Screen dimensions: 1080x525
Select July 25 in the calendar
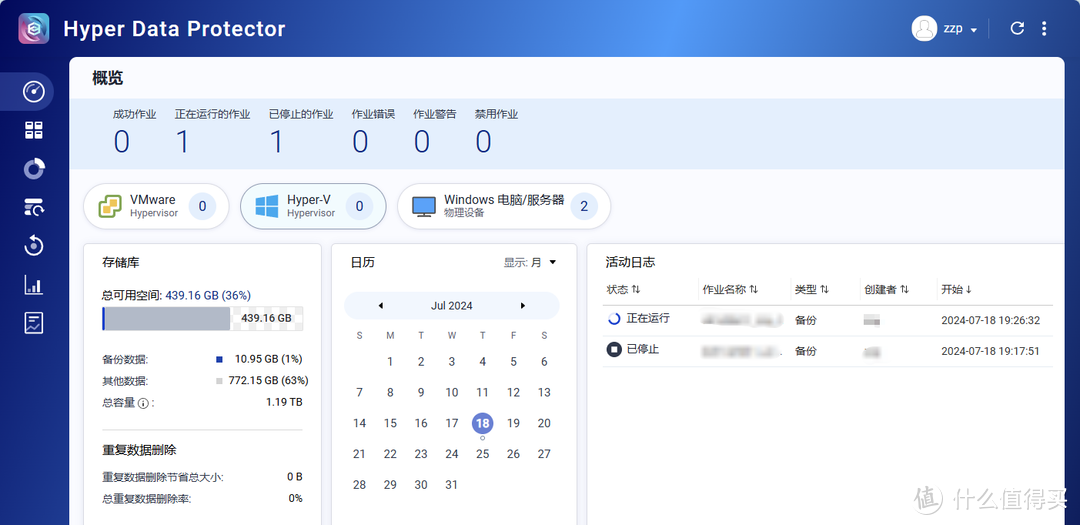click(483, 454)
